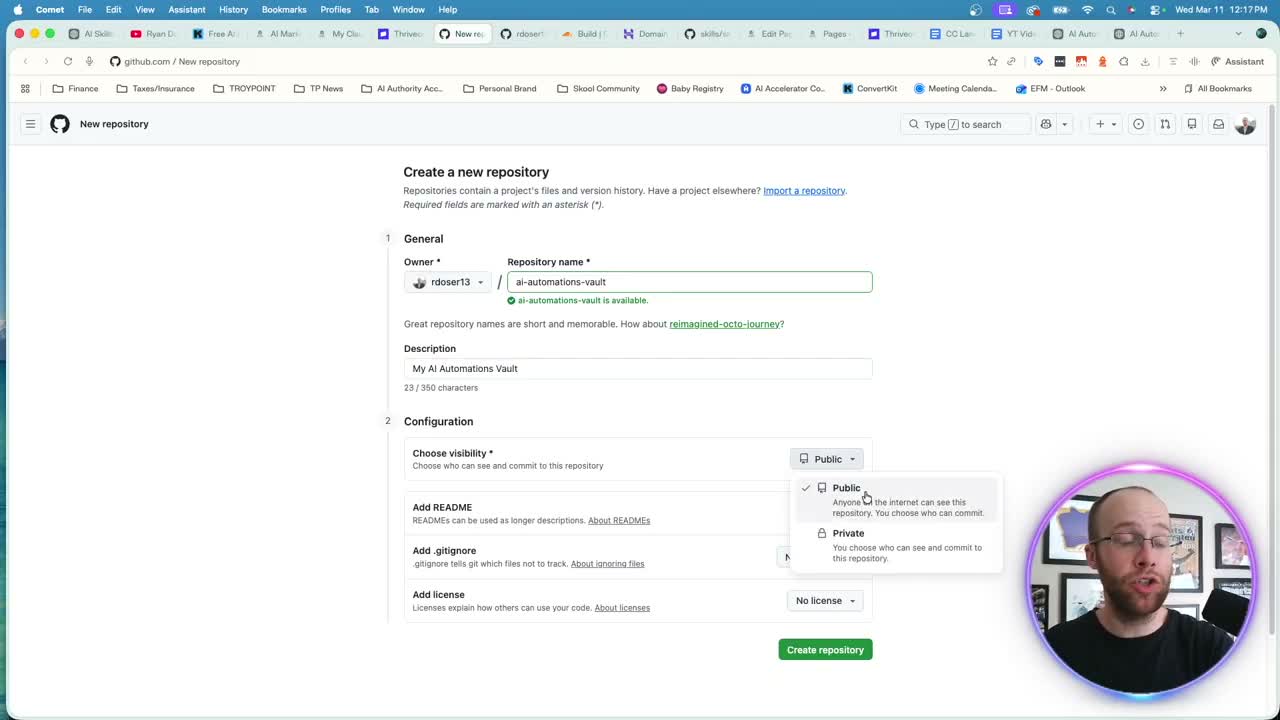
Task: Open the apps grid icon in bookmarks bar
Action: coord(25,88)
